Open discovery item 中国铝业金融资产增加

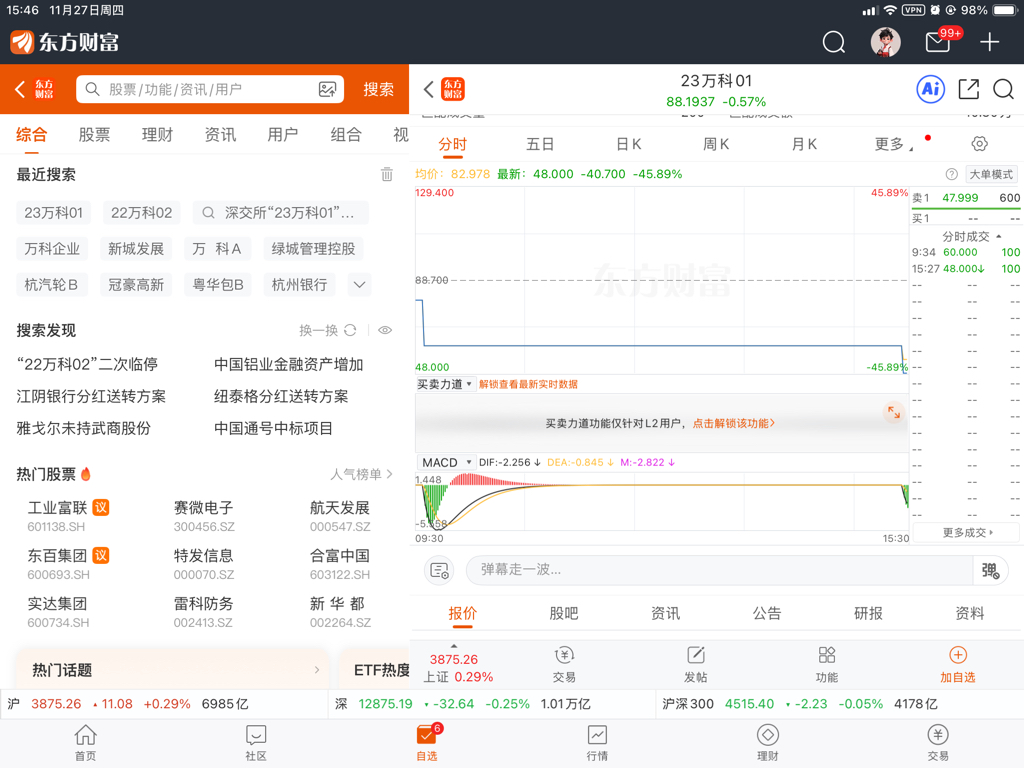pos(289,364)
